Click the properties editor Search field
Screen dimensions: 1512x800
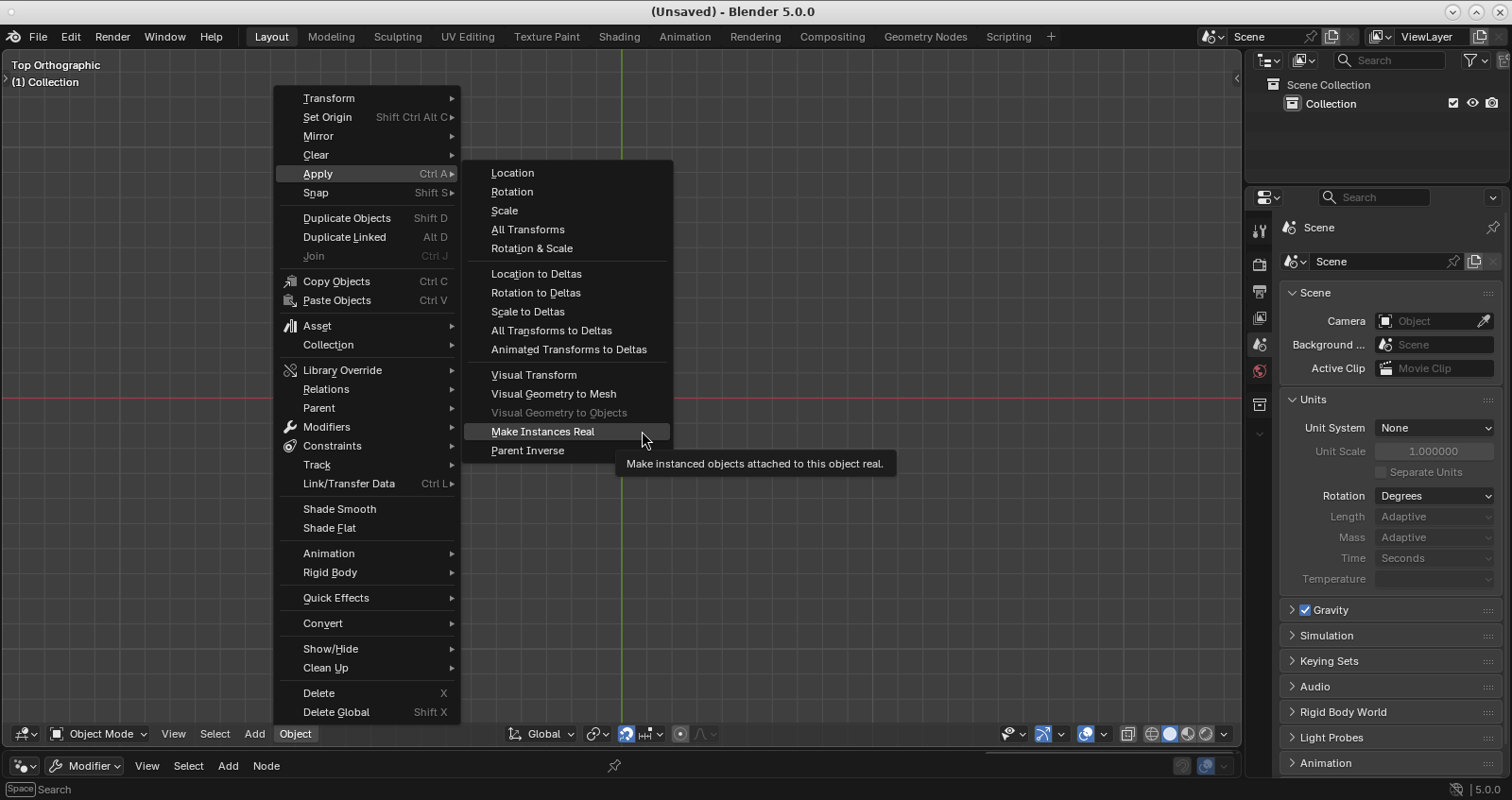1374,197
